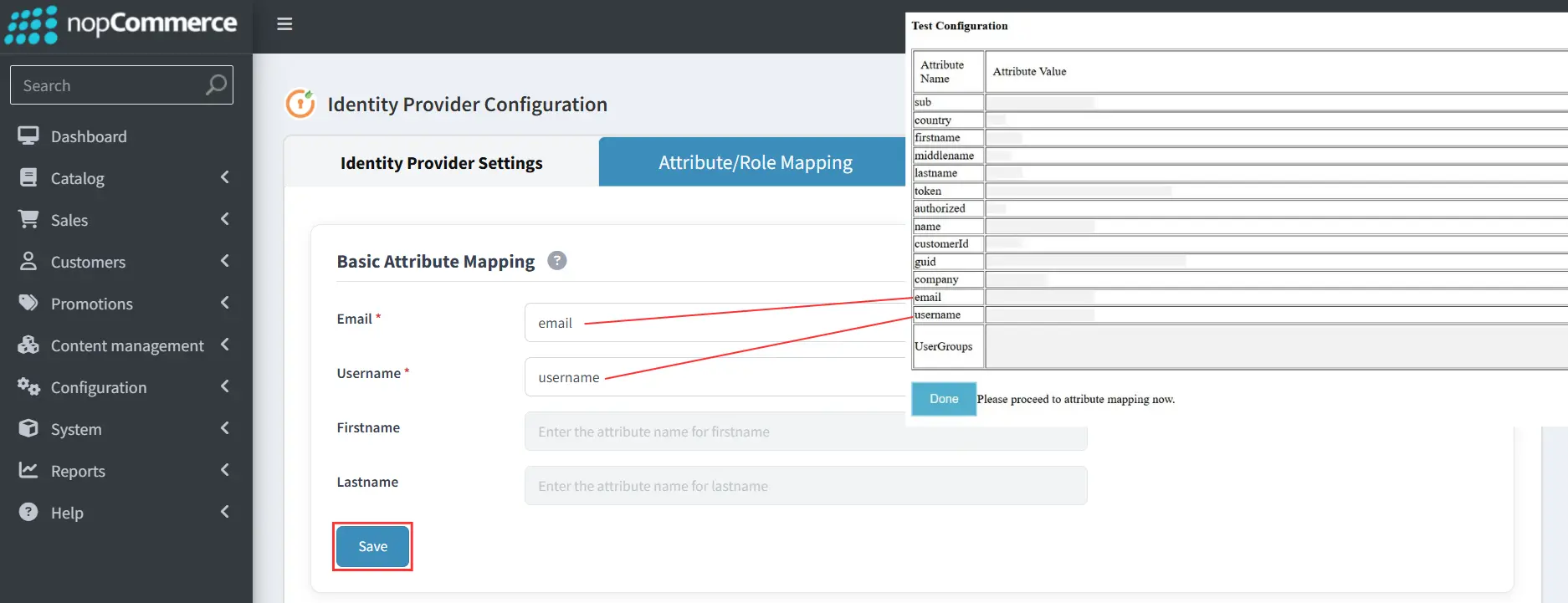Click the 'Basic Attribute Mapping' heading
The image size is (1568, 603).
coord(435,261)
